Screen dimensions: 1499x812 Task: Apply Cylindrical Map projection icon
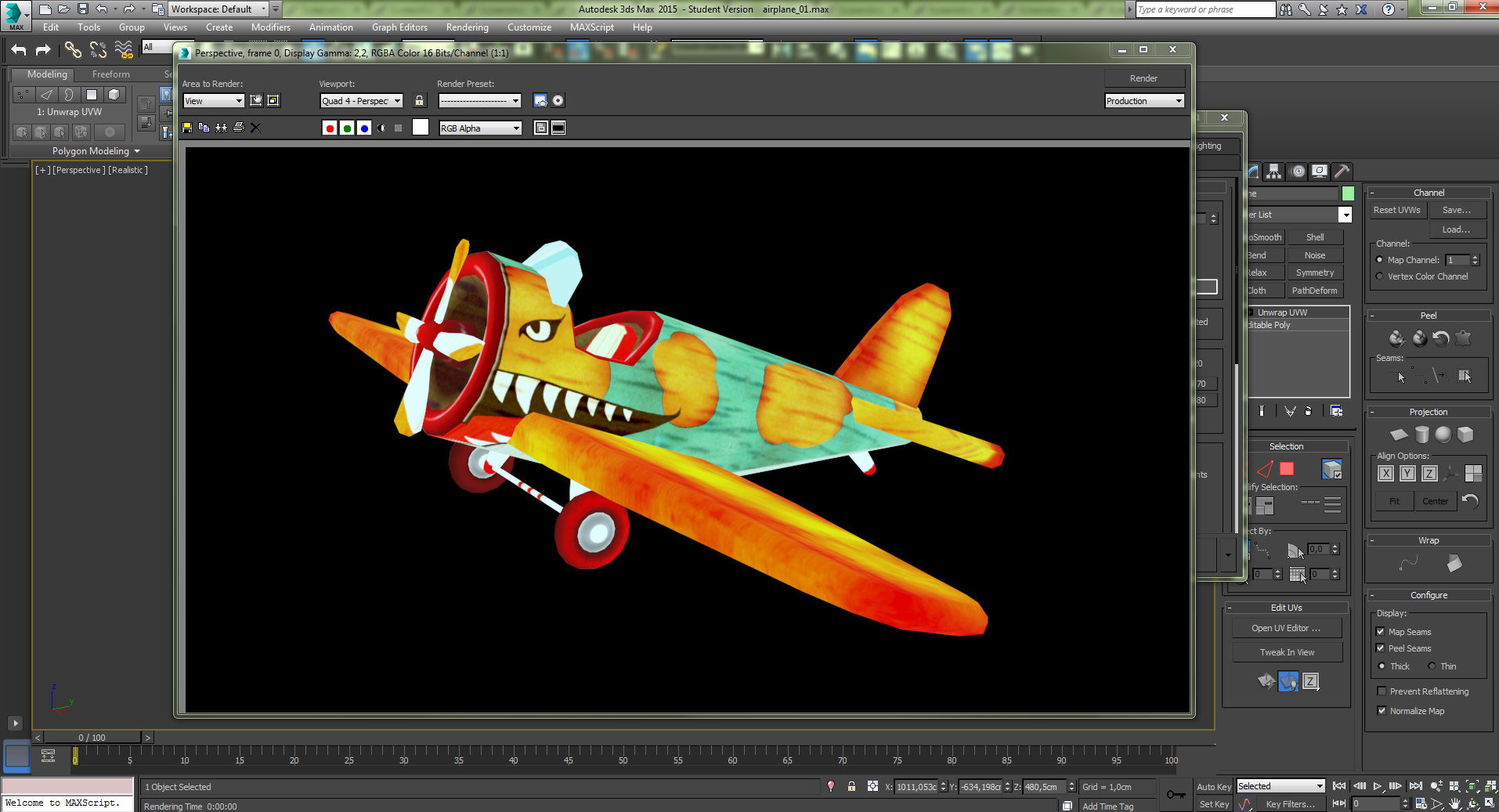pyautogui.click(x=1421, y=435)
